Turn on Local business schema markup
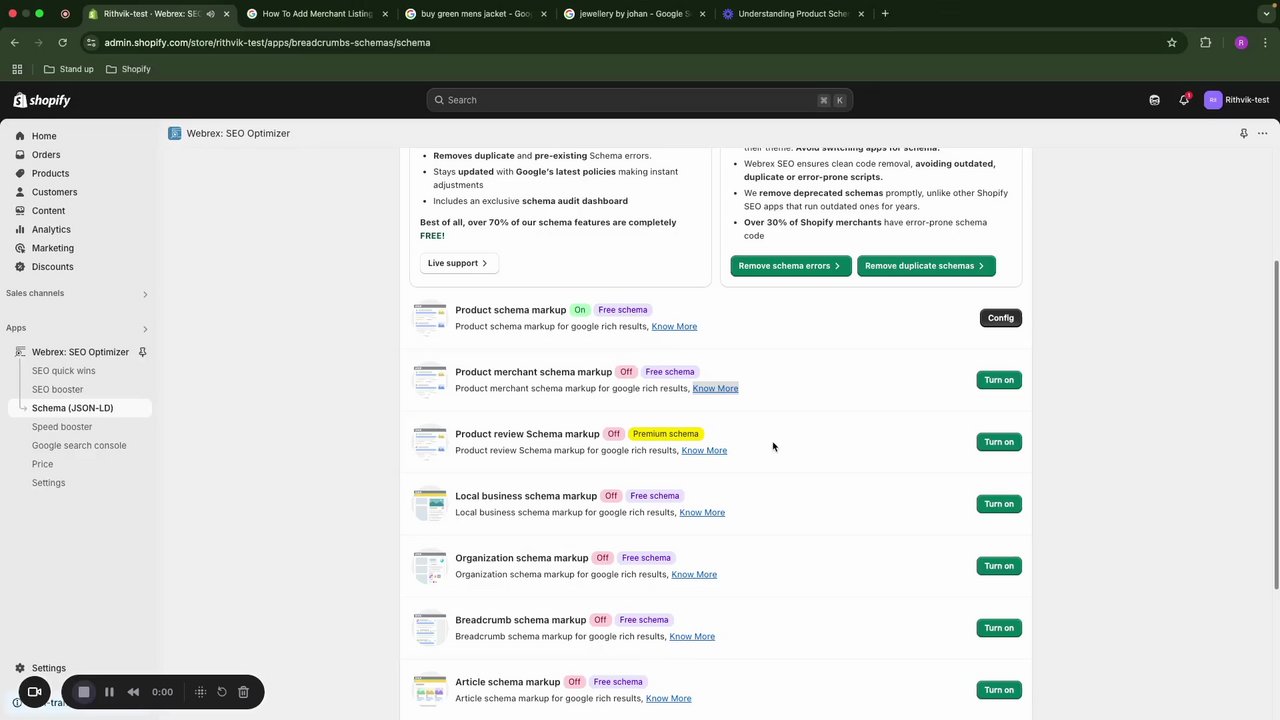This screenshot has height=720, width=1280. 999,504
